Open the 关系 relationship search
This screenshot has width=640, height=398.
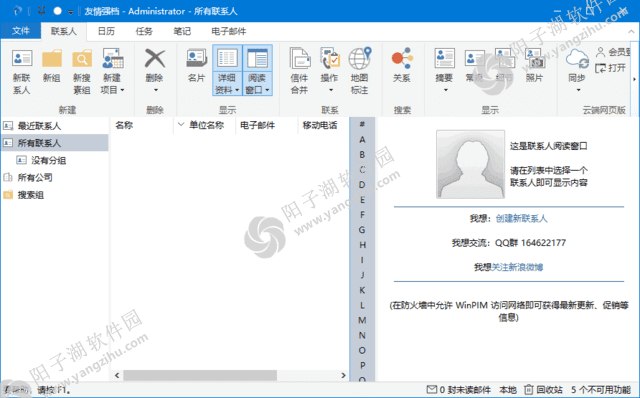(x=402, y=65)
